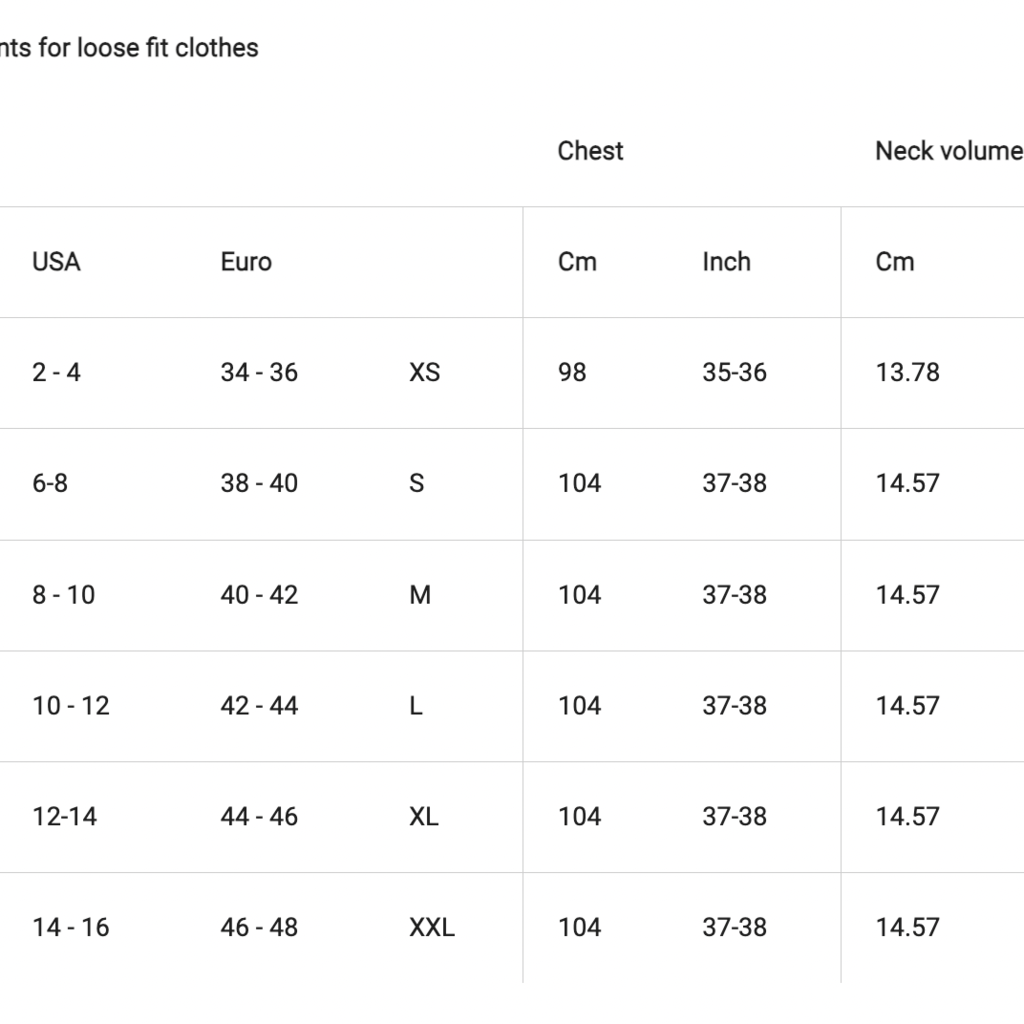1024x1024 pixels.
Task: Click chest value 98 in XS row
Action: click(x=572, y=373)
